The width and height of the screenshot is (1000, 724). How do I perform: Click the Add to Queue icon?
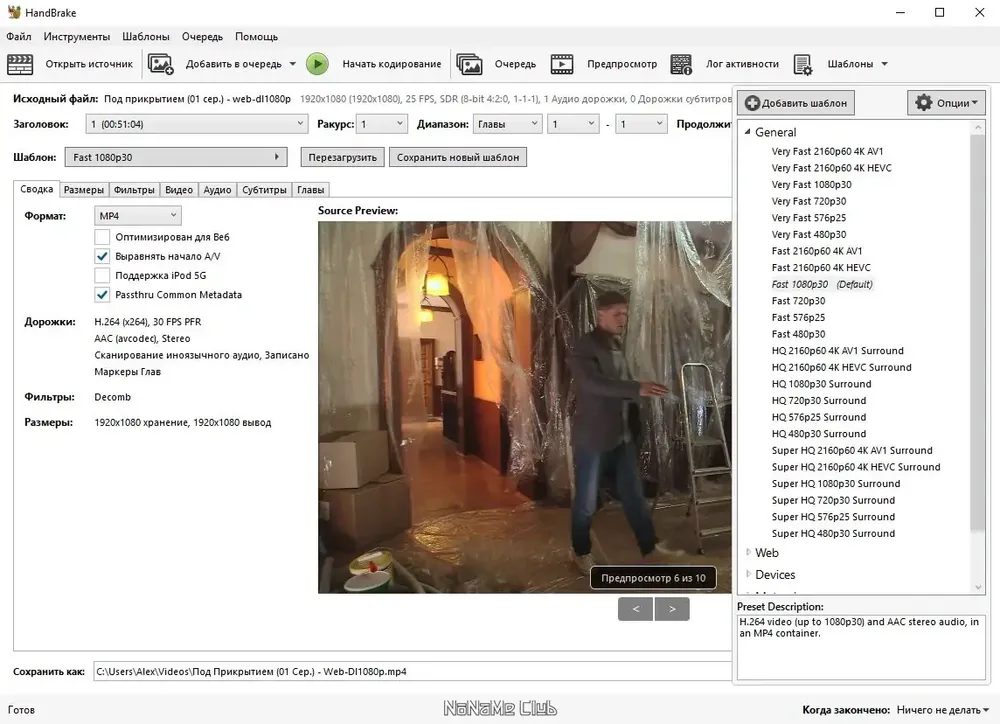161,64
